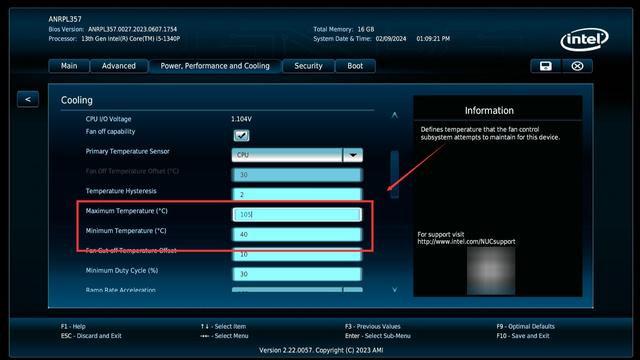Click the save floppy disk icon
640x360 pixels.
pos(546,66)
